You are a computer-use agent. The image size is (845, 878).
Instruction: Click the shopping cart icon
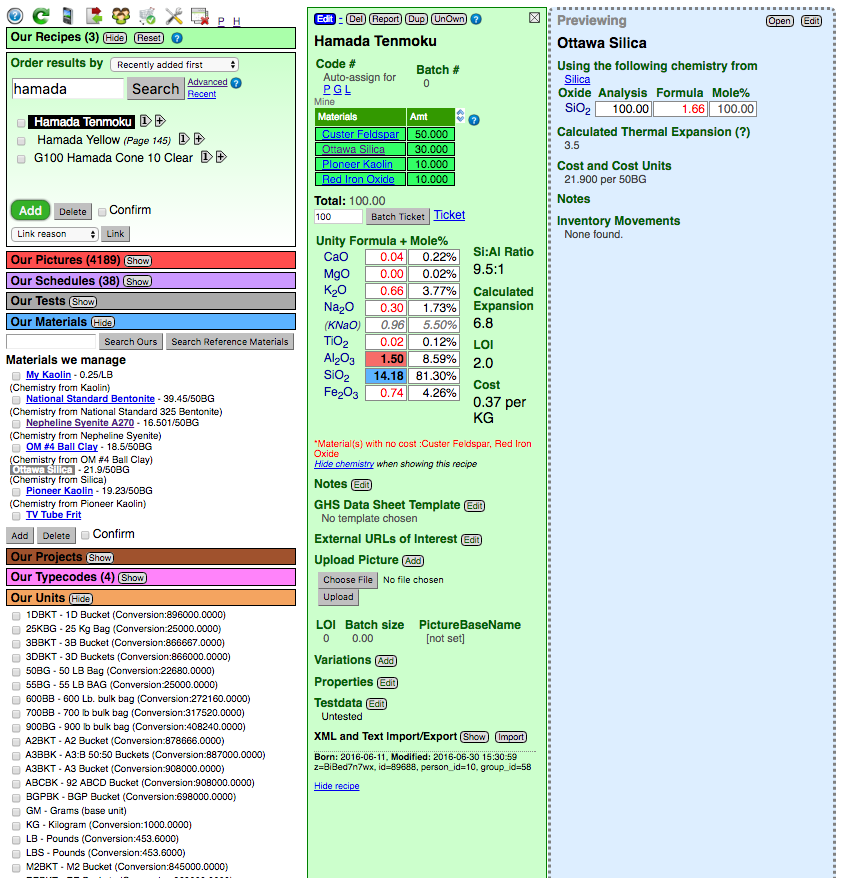[x=147, y=16]
